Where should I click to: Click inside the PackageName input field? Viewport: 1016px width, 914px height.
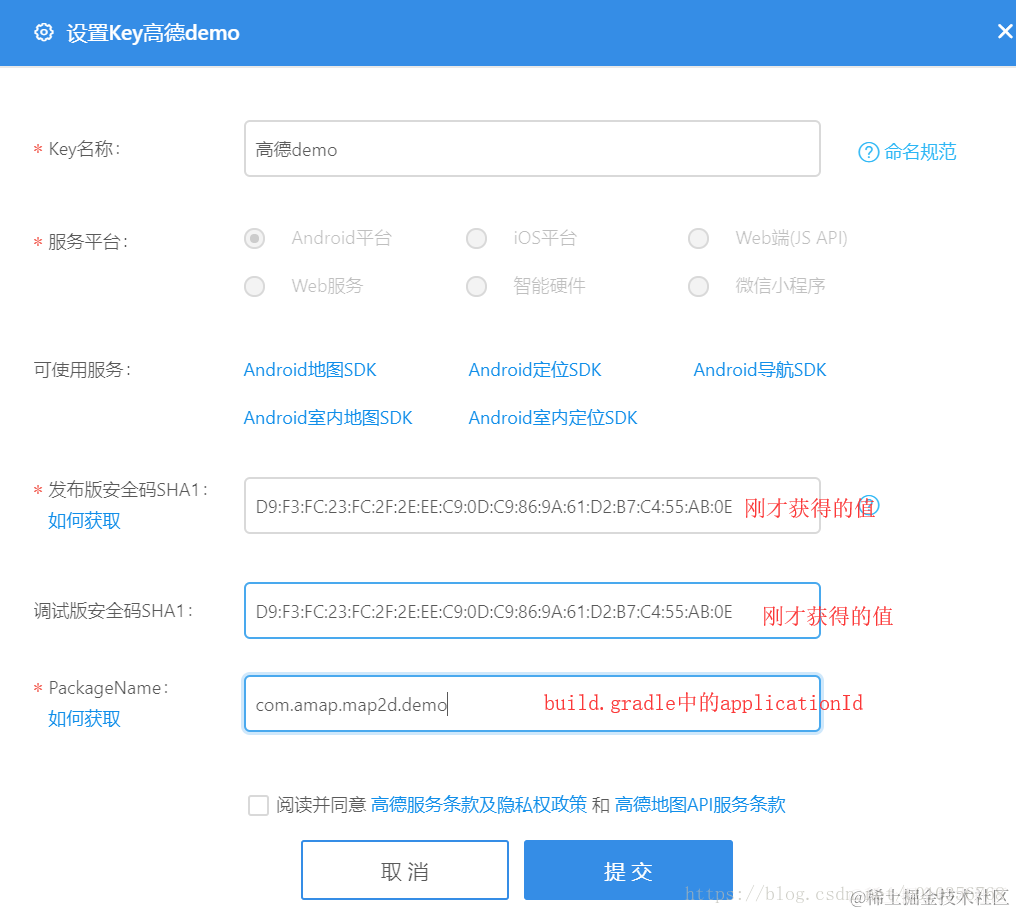pyautogui.click(x=532, y=703)
